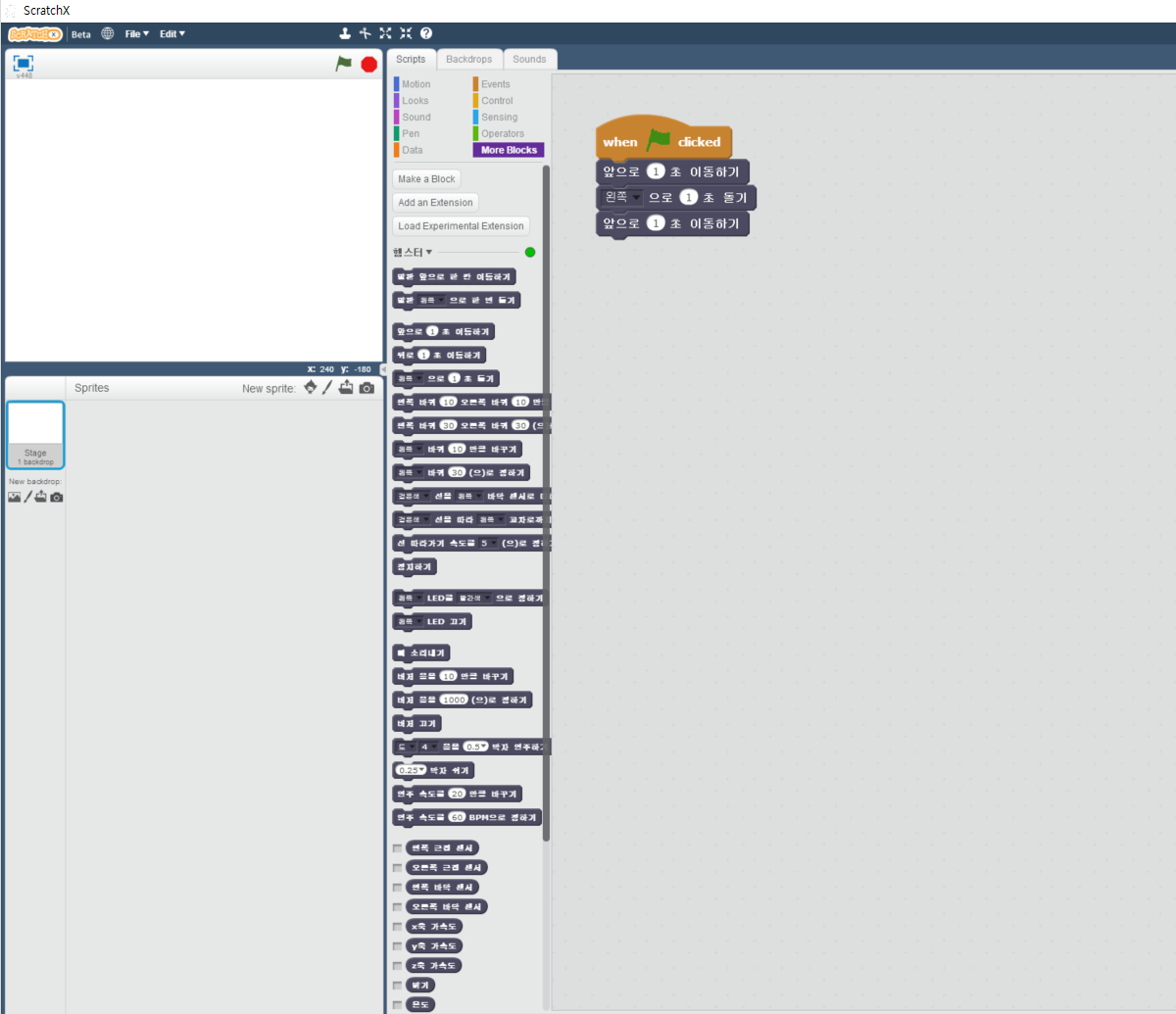Screen dimensions: 1176x1014
Task: Click the 정지하기 stop block in palette
Action: pos(415,566)
